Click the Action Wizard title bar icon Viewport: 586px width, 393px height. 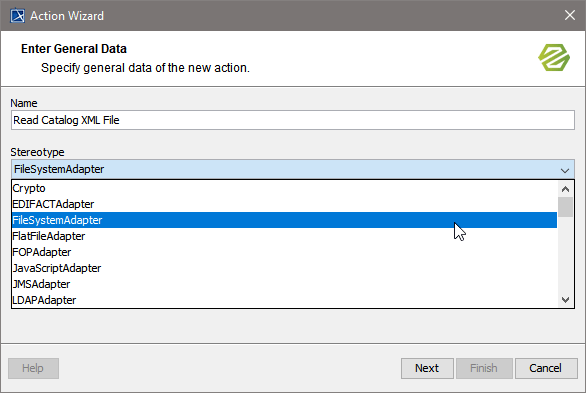[x=17, y=16]
